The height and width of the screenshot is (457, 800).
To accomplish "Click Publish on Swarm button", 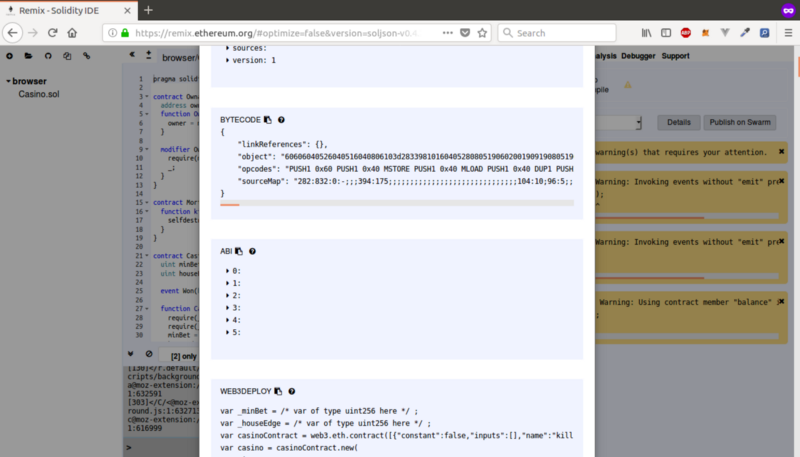I will 740,122.
